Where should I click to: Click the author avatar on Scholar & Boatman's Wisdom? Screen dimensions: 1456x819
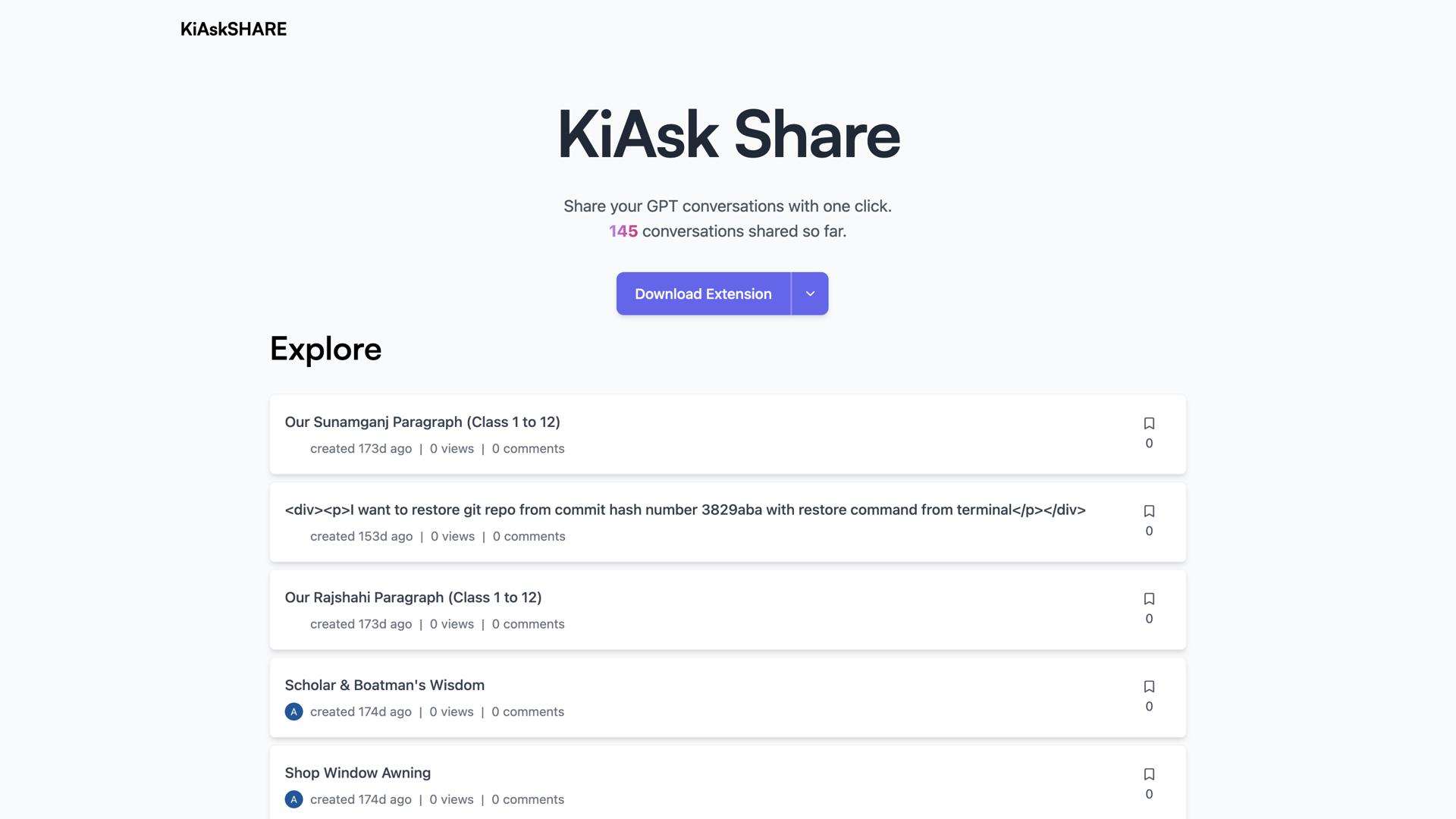(x=293, y=711)
